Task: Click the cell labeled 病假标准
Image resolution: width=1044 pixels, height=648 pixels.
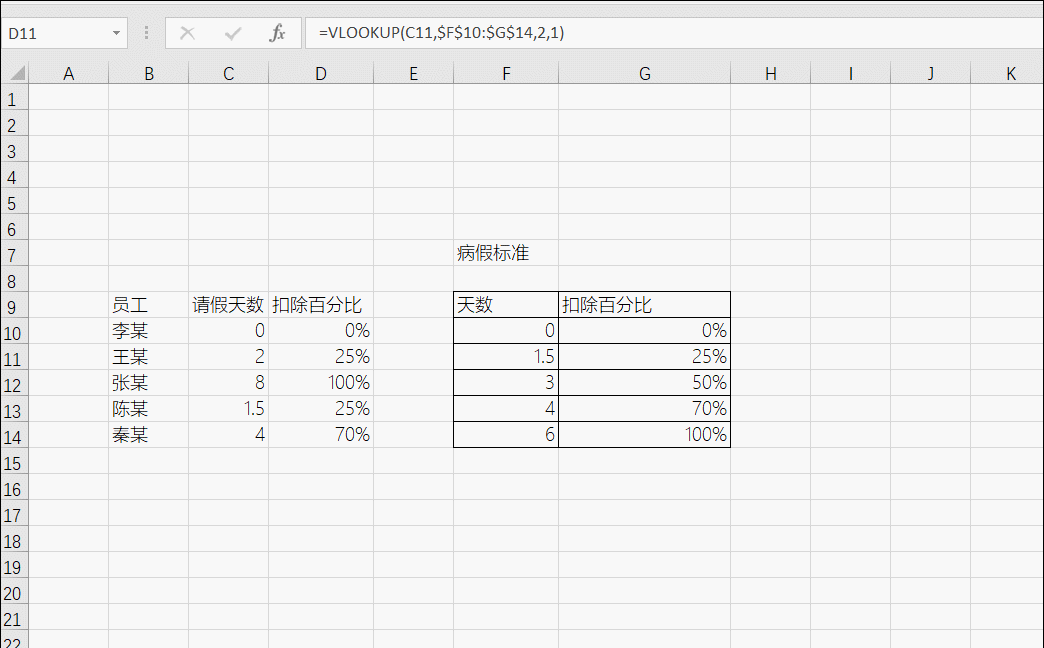Action: [506, 253]
